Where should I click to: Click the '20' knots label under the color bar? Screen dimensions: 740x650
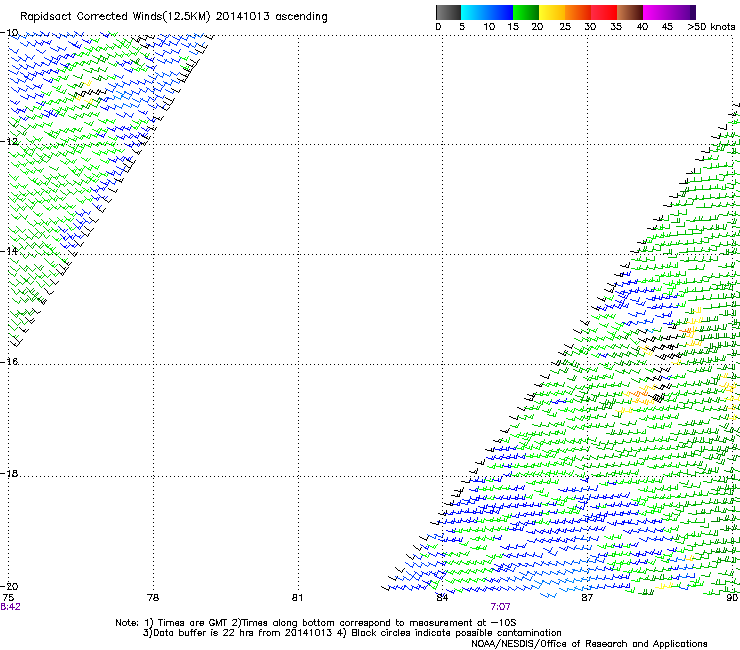[x=537, y=27]
